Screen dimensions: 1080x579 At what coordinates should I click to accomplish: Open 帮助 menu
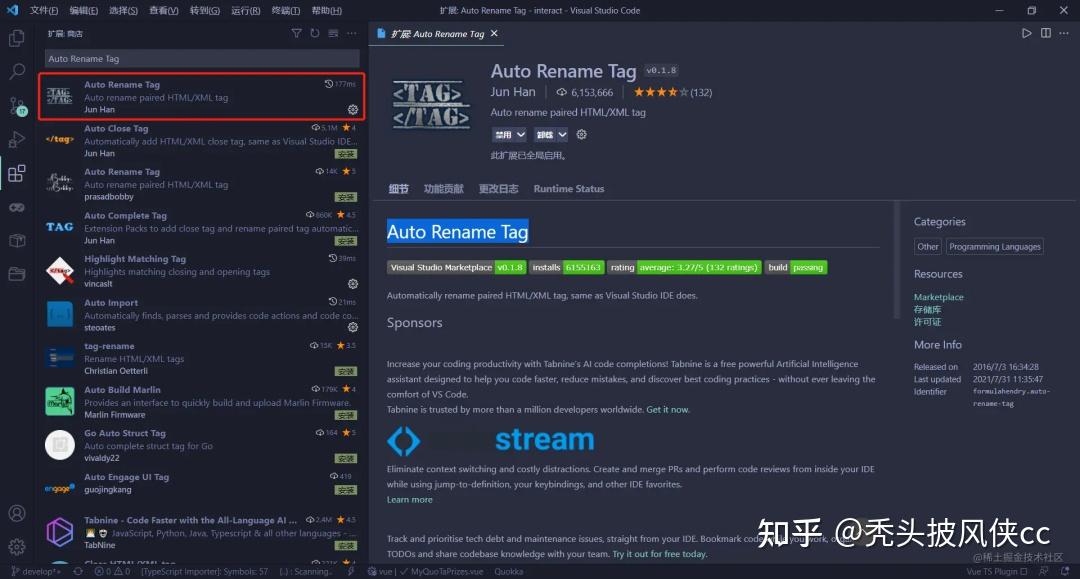326,10
